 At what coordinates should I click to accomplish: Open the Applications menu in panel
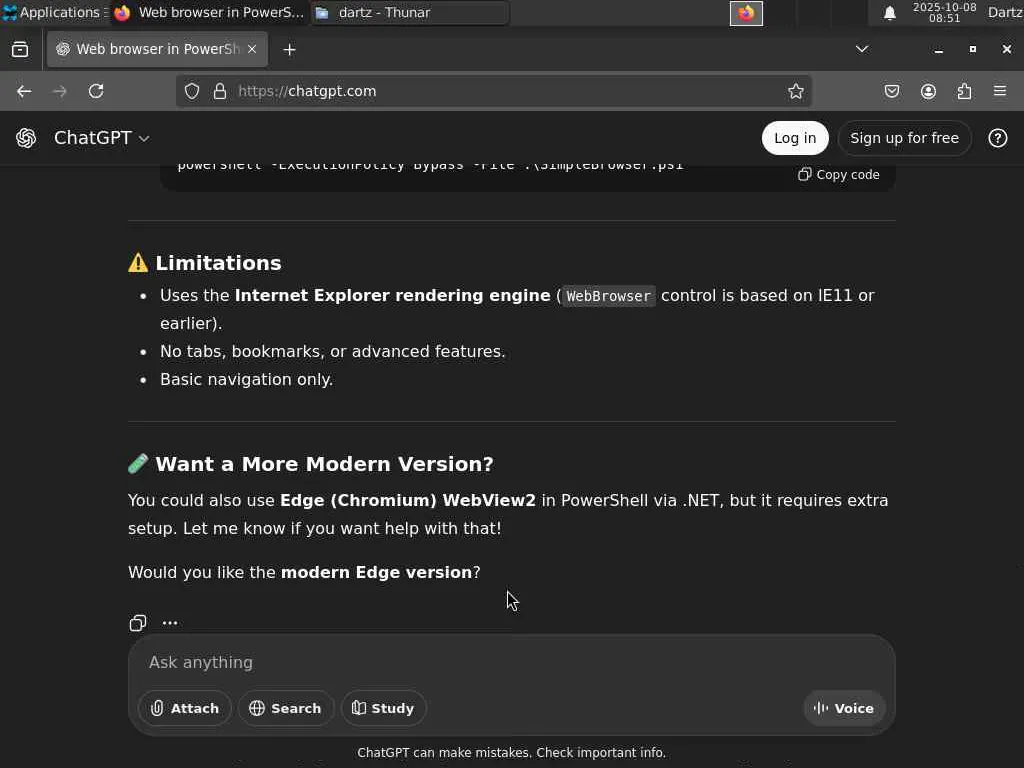(x=53, y=12)
